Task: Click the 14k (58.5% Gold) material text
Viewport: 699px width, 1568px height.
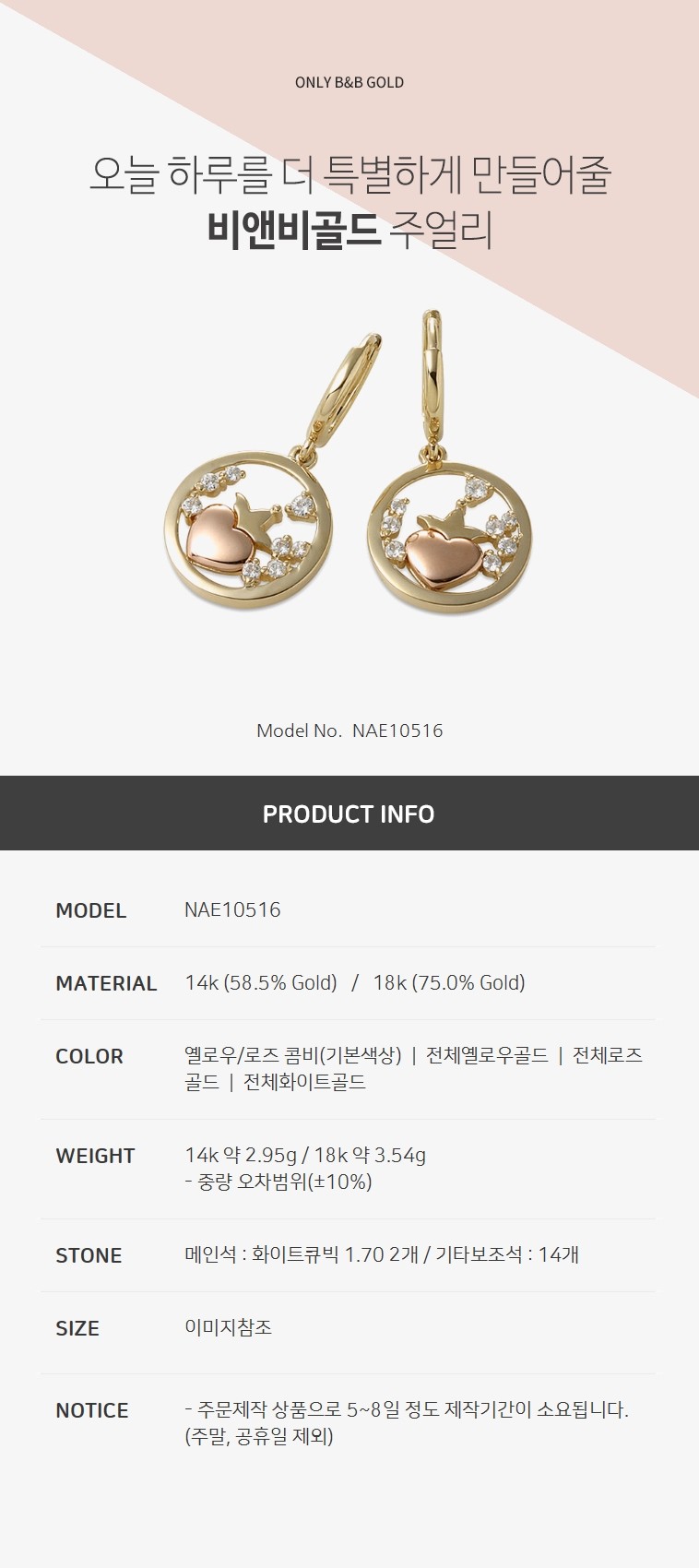Action: 261,983
